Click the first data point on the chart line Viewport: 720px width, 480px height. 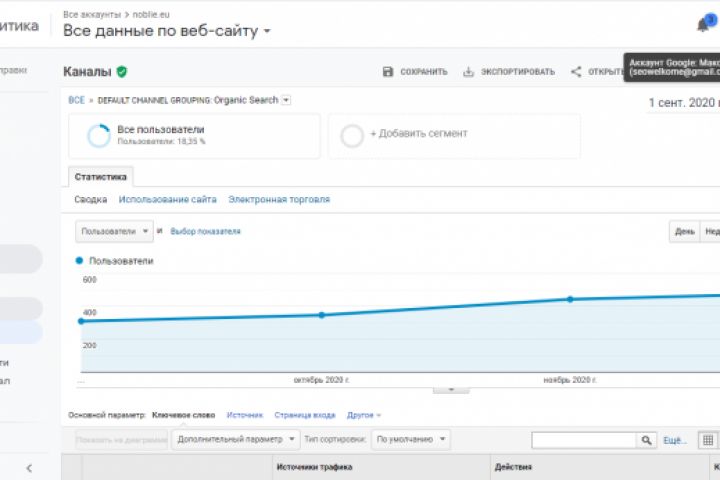(81, 321)
